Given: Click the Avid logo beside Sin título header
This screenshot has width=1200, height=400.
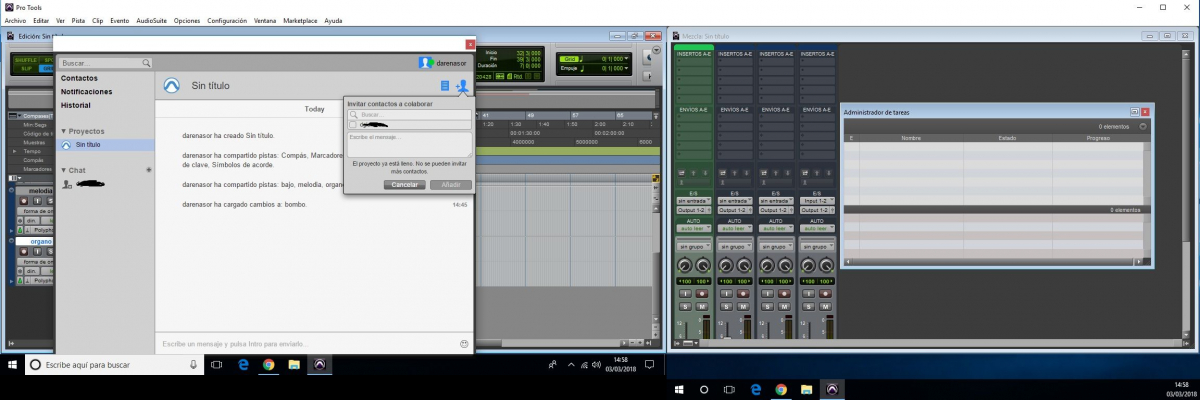Looking at the screenshot, I should coord(172,86).
